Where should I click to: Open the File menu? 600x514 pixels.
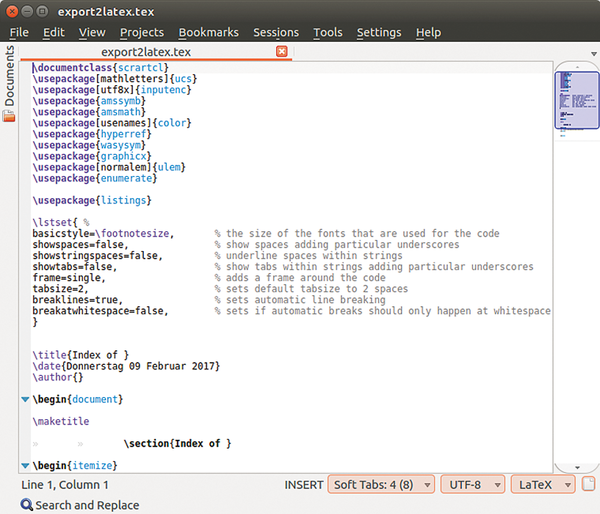(19, 33)
